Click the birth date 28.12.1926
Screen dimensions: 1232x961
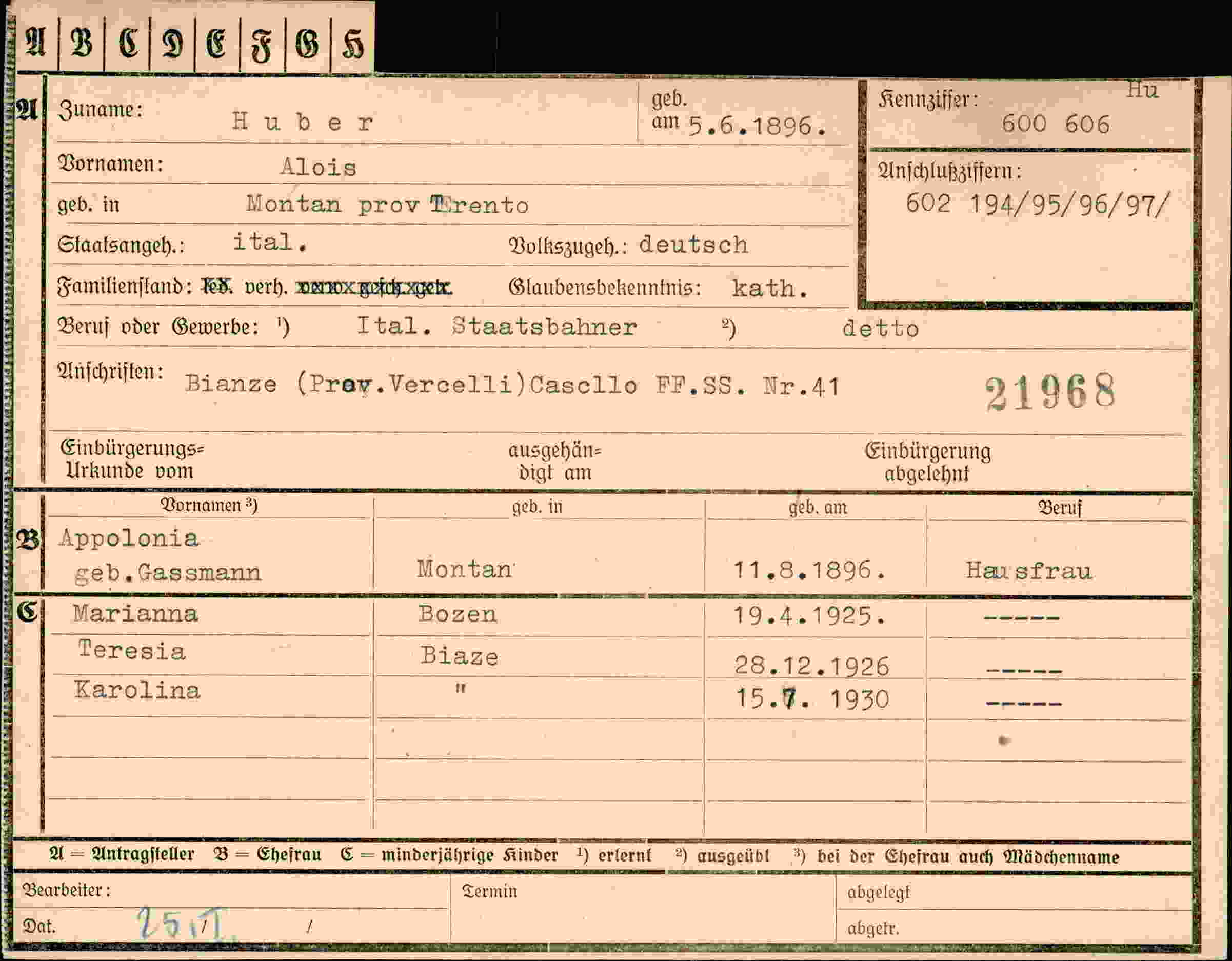[812, 666]
